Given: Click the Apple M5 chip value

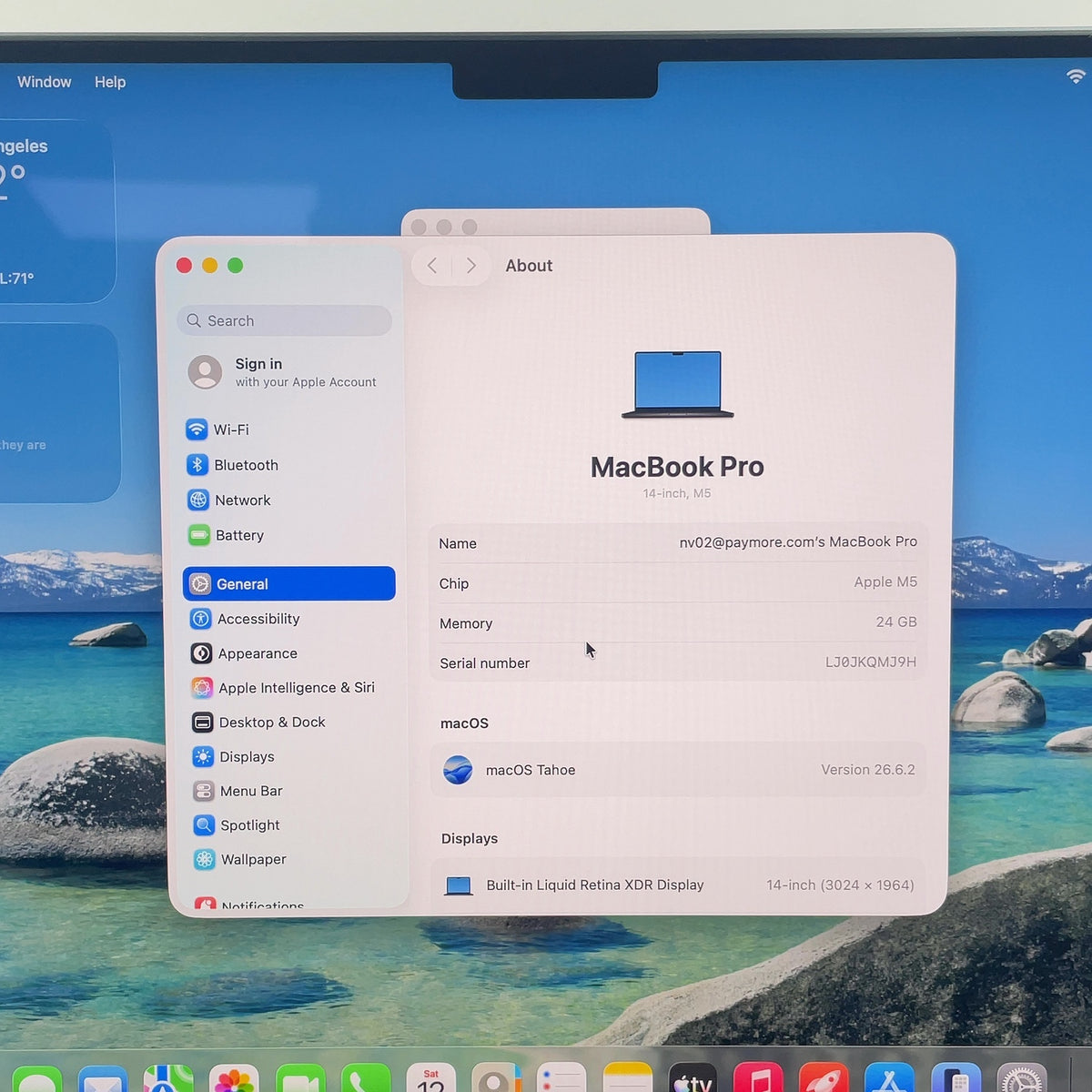Looking at the screenshot, I should 885,582.
